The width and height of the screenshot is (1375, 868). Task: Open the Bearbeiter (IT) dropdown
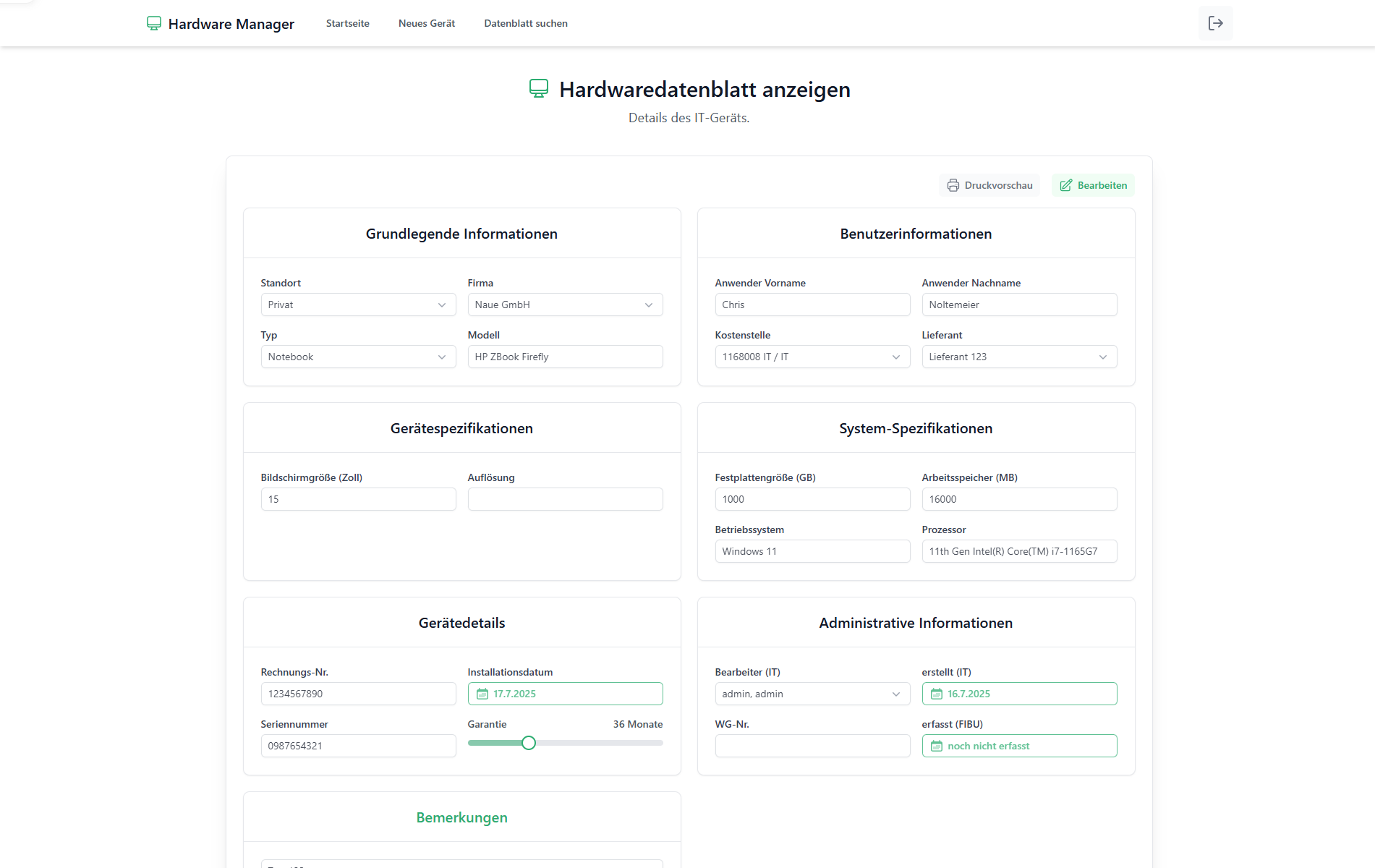pyautogui.click(x=812, y=694)
